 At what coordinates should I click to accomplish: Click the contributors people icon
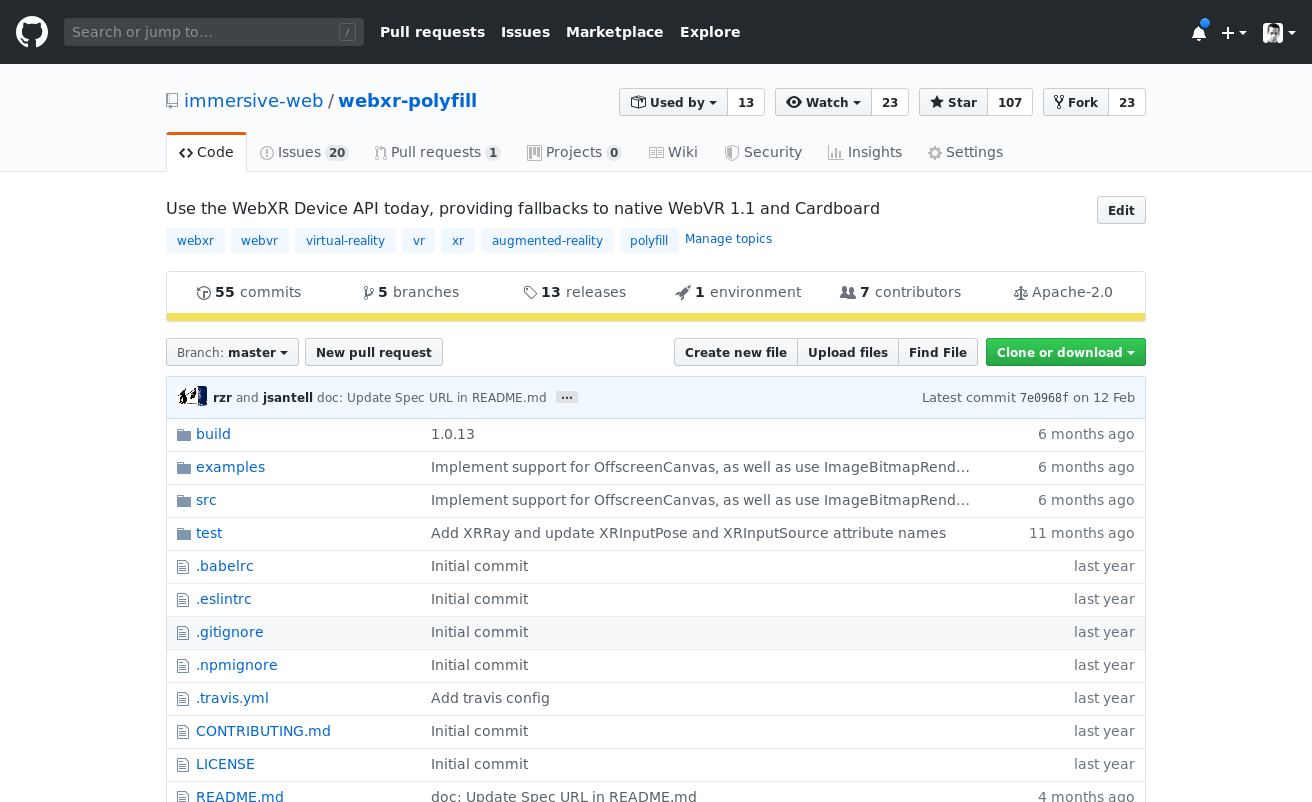click(848, 293)
